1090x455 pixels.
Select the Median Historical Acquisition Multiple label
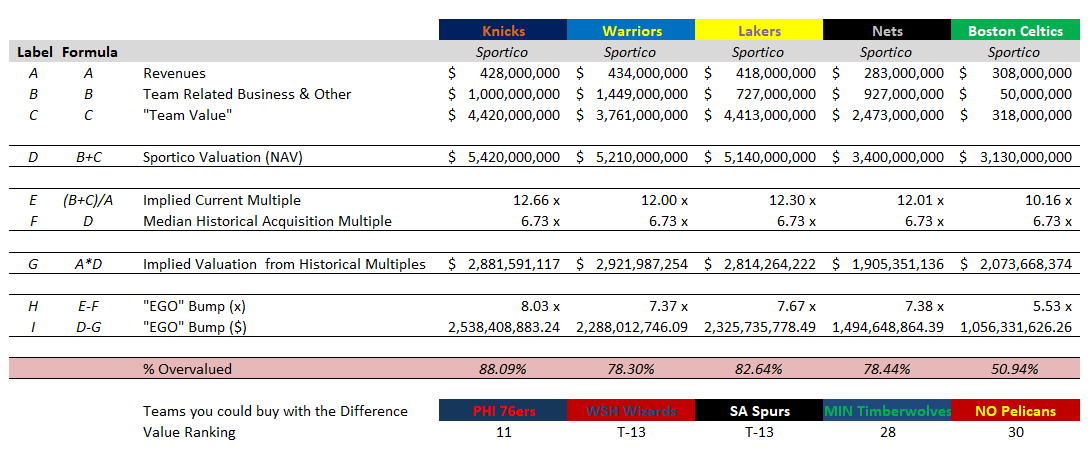point(267,222)
